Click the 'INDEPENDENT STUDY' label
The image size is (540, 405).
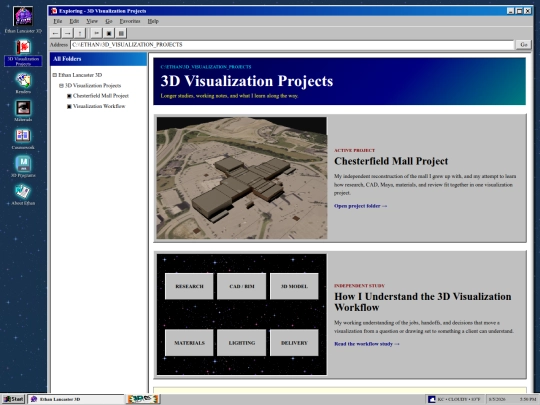tap(359, 286)
